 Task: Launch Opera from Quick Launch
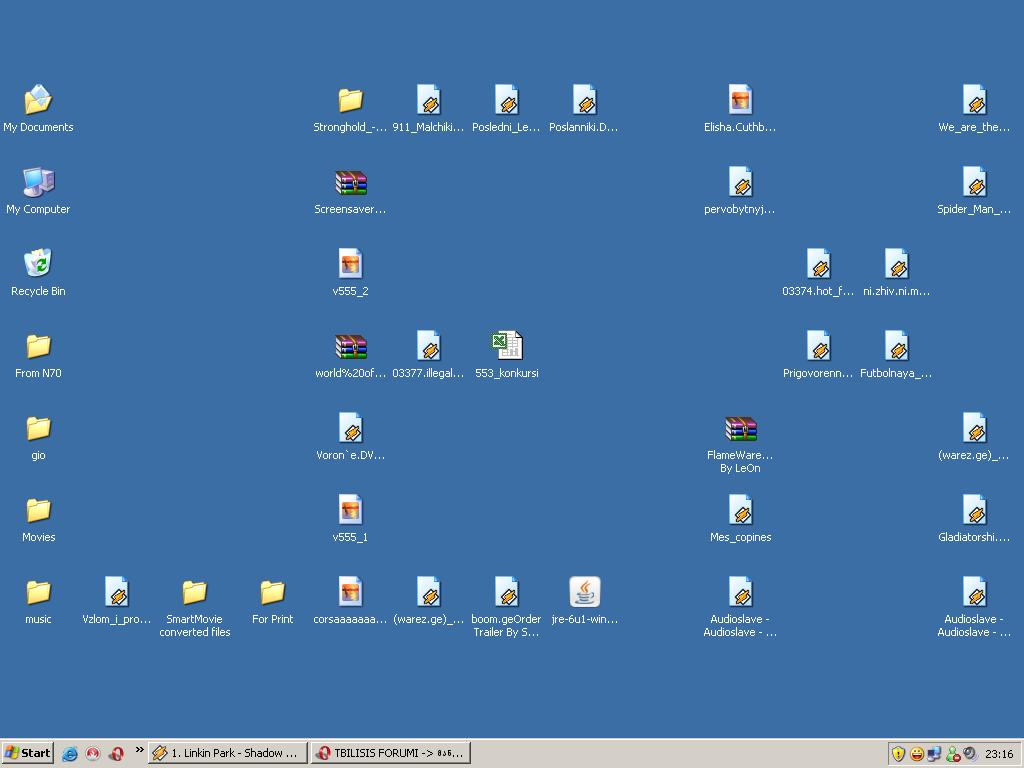(116, 753)
